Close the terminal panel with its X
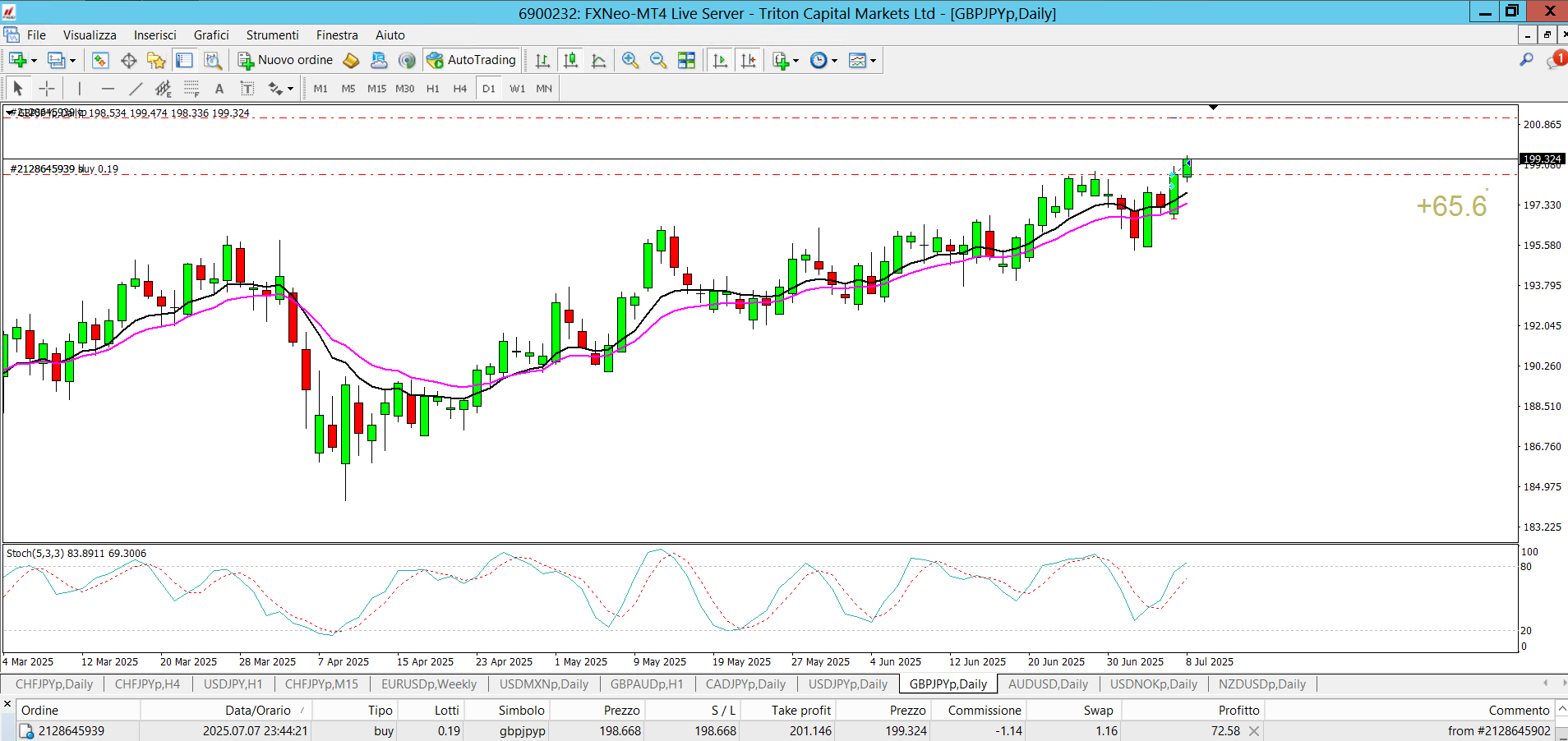The width and height of the screenshot is (1568, 741). tap(7, 704)
